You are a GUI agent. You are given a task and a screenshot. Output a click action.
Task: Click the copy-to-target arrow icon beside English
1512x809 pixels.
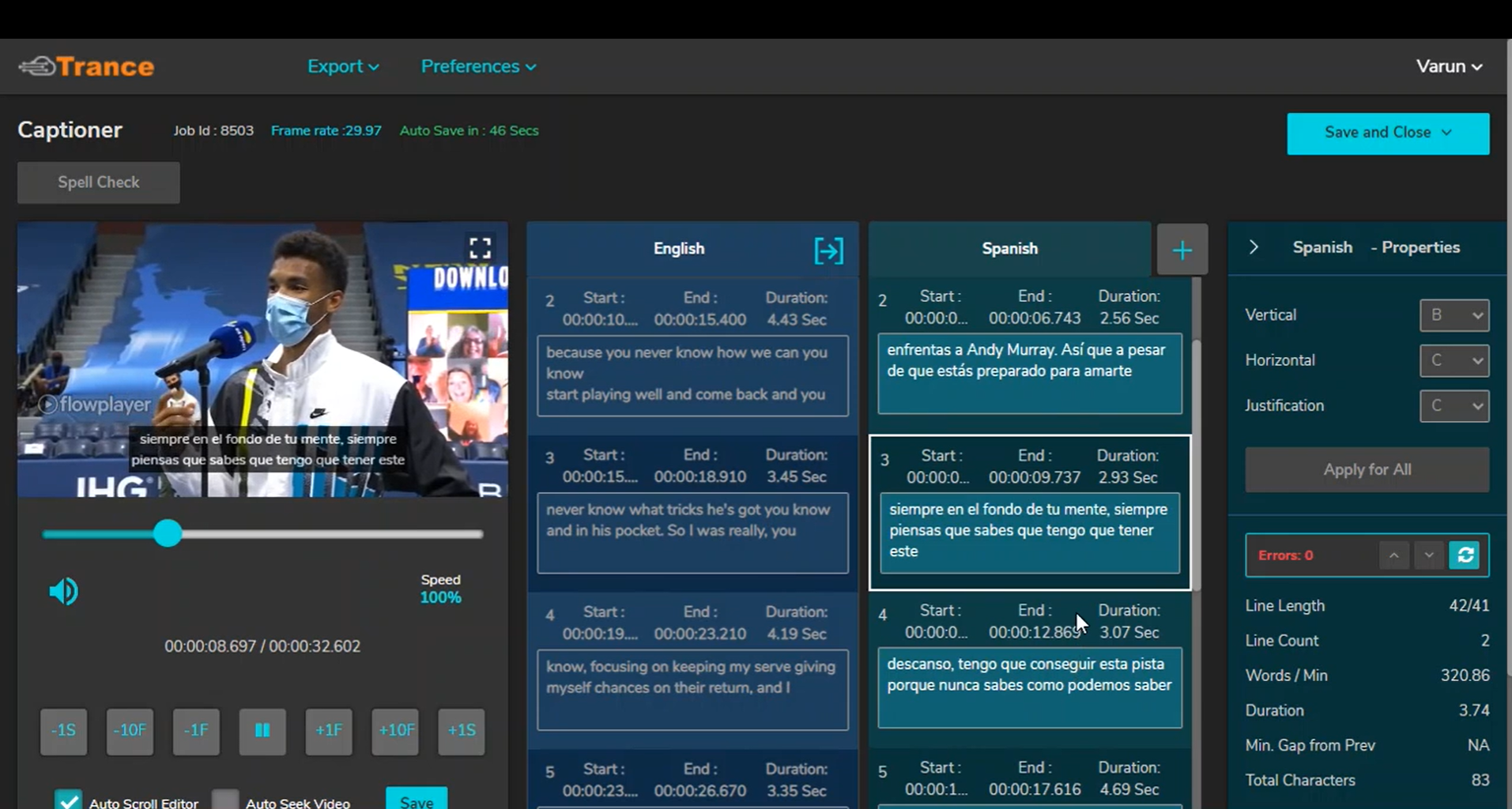828,250
